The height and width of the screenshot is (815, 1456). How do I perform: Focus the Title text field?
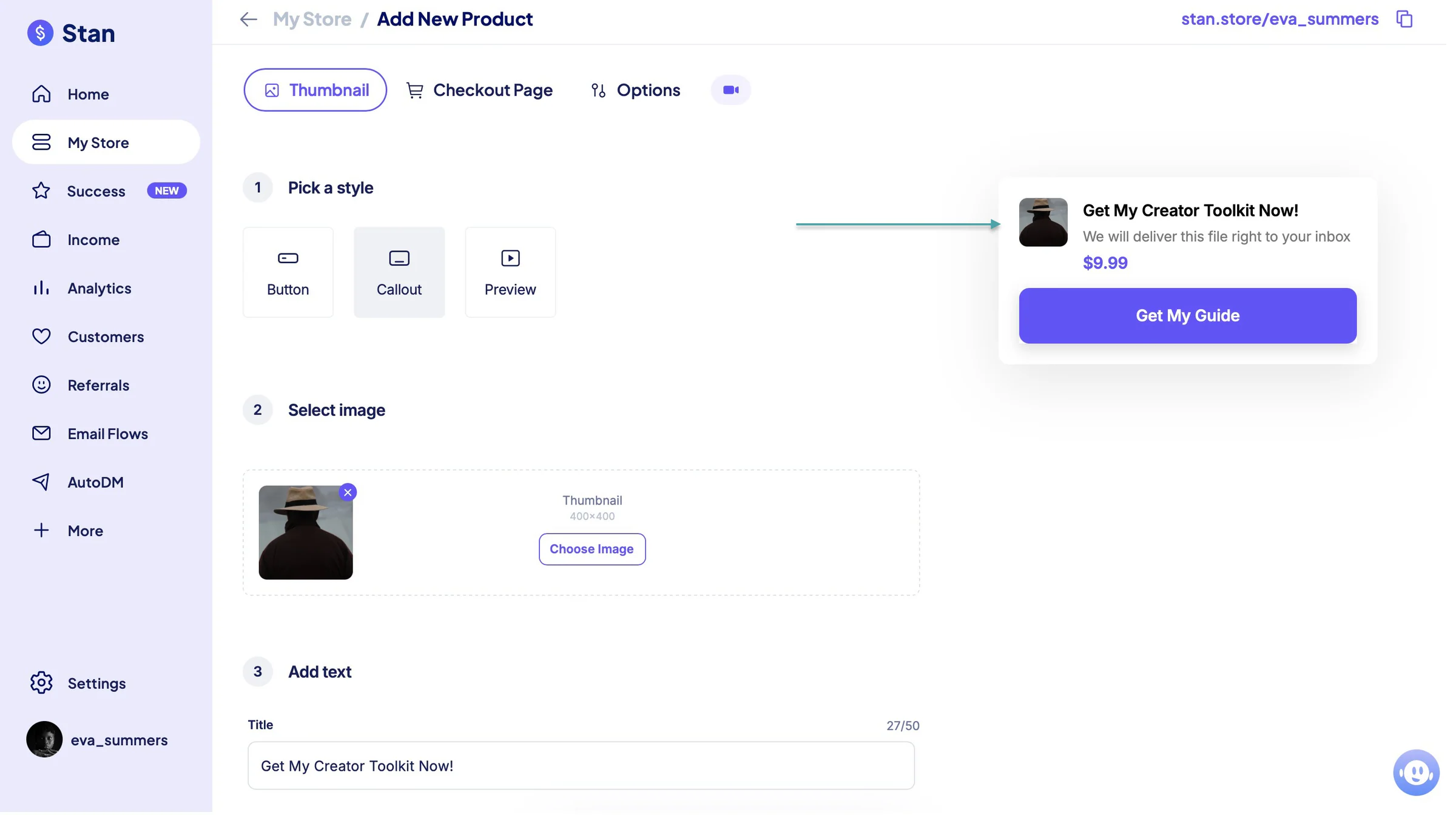[581, 765]
